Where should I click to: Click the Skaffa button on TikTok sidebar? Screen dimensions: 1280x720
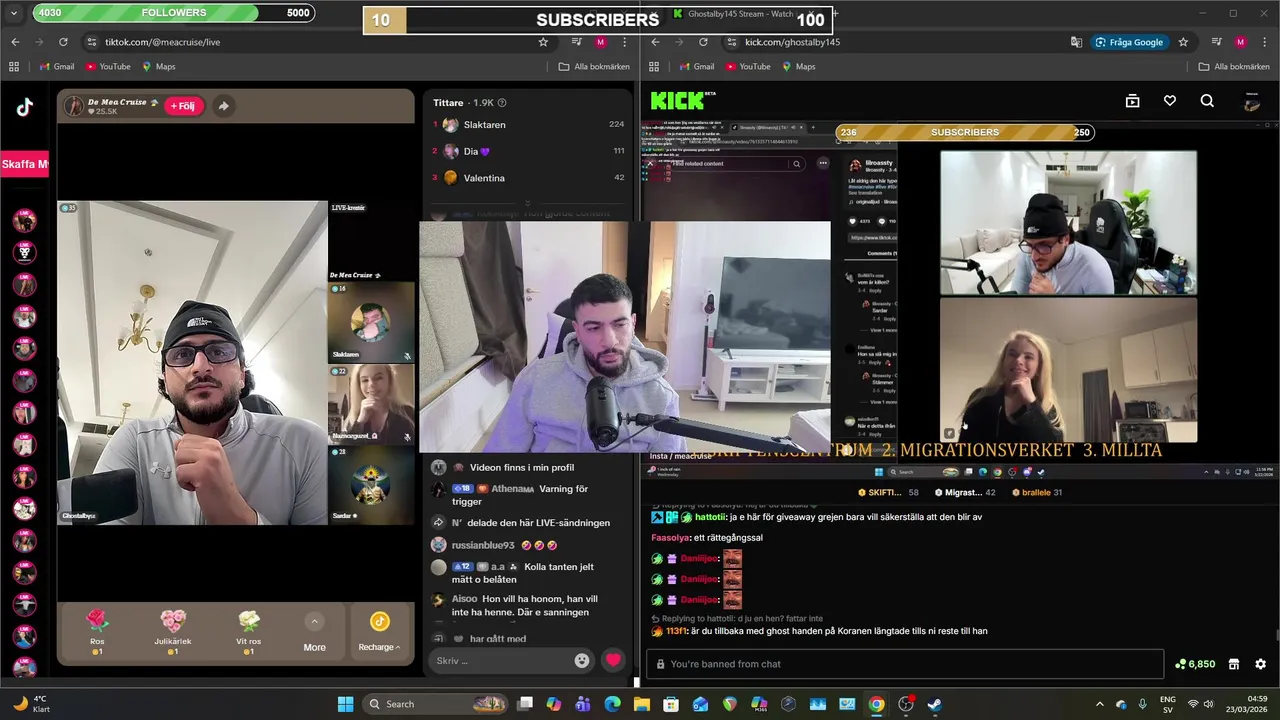click(24, 164)
